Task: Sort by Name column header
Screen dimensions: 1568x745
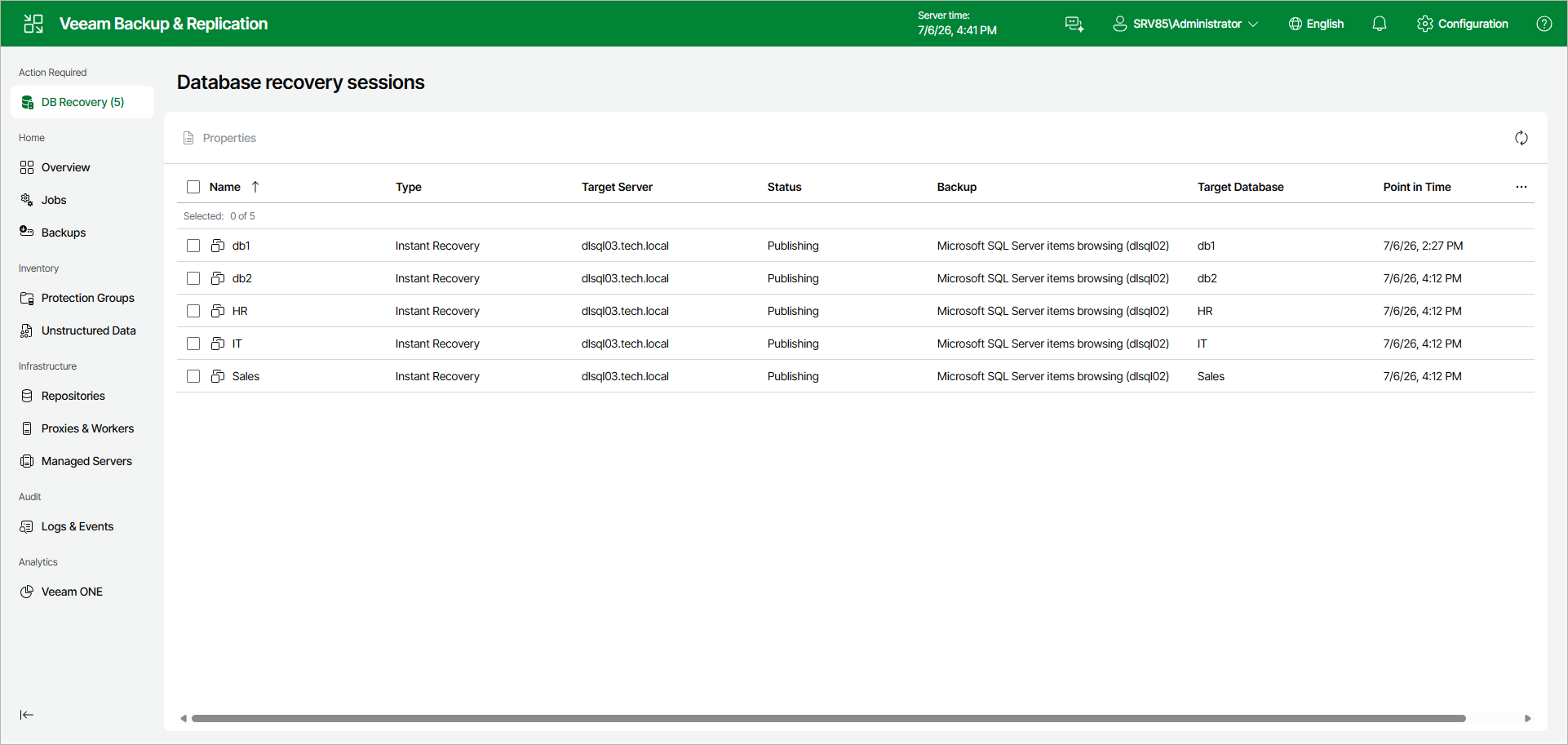Action: [225, 187]
